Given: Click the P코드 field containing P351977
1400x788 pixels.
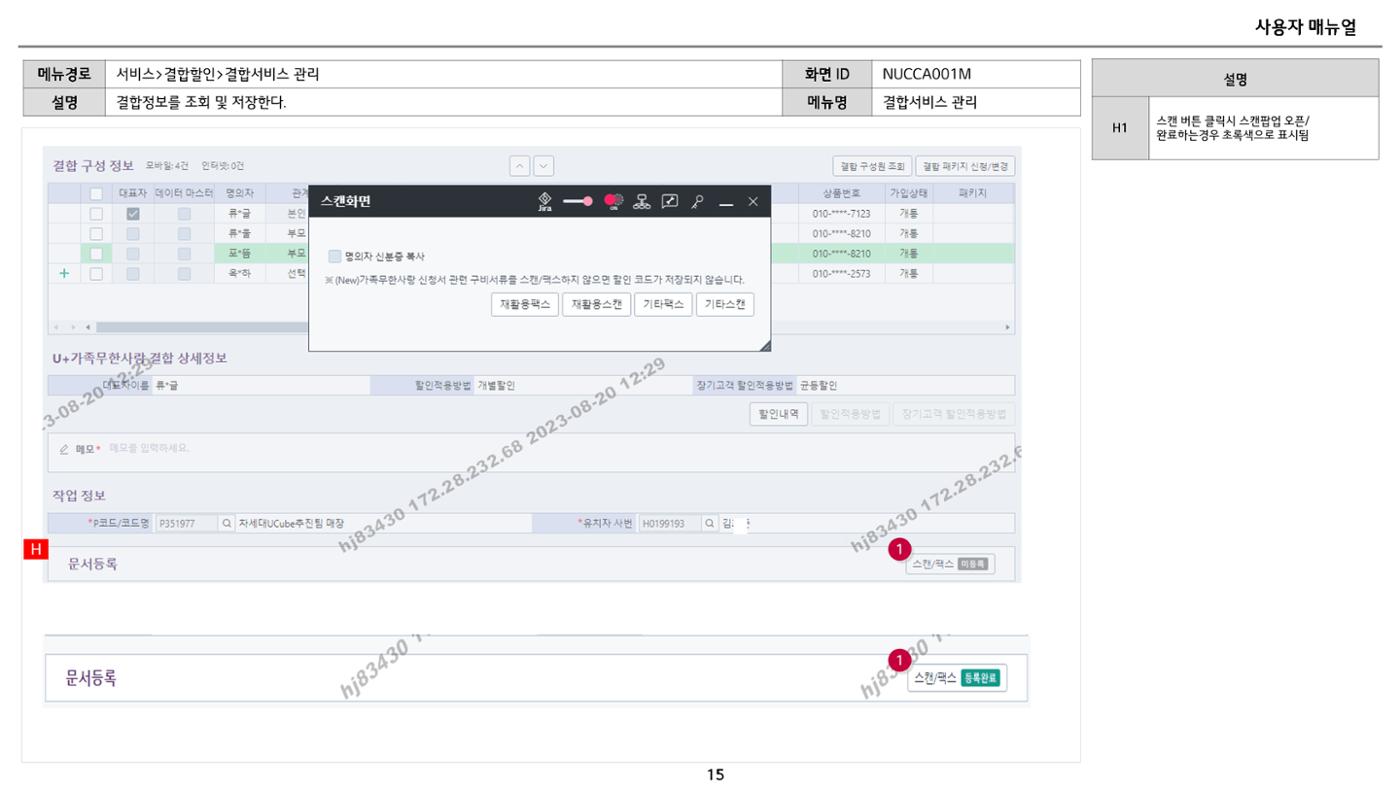Looking at the screenshot, I should (186, 523).
